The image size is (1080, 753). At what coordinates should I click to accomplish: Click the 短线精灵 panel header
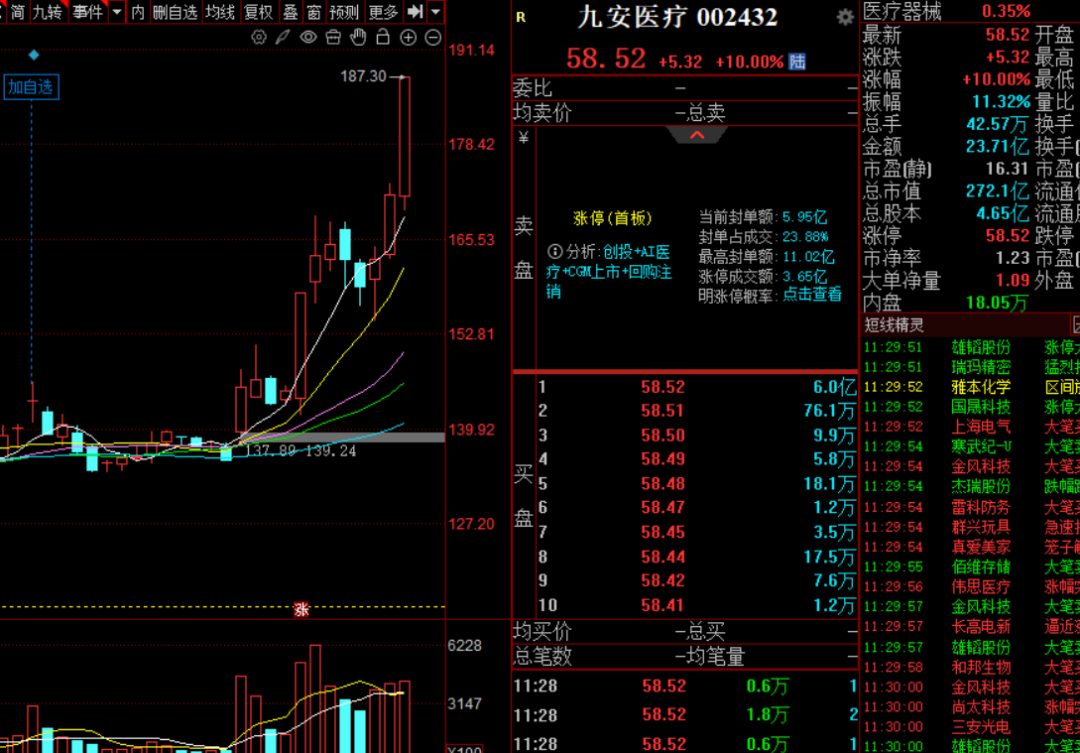click(894, 325)
